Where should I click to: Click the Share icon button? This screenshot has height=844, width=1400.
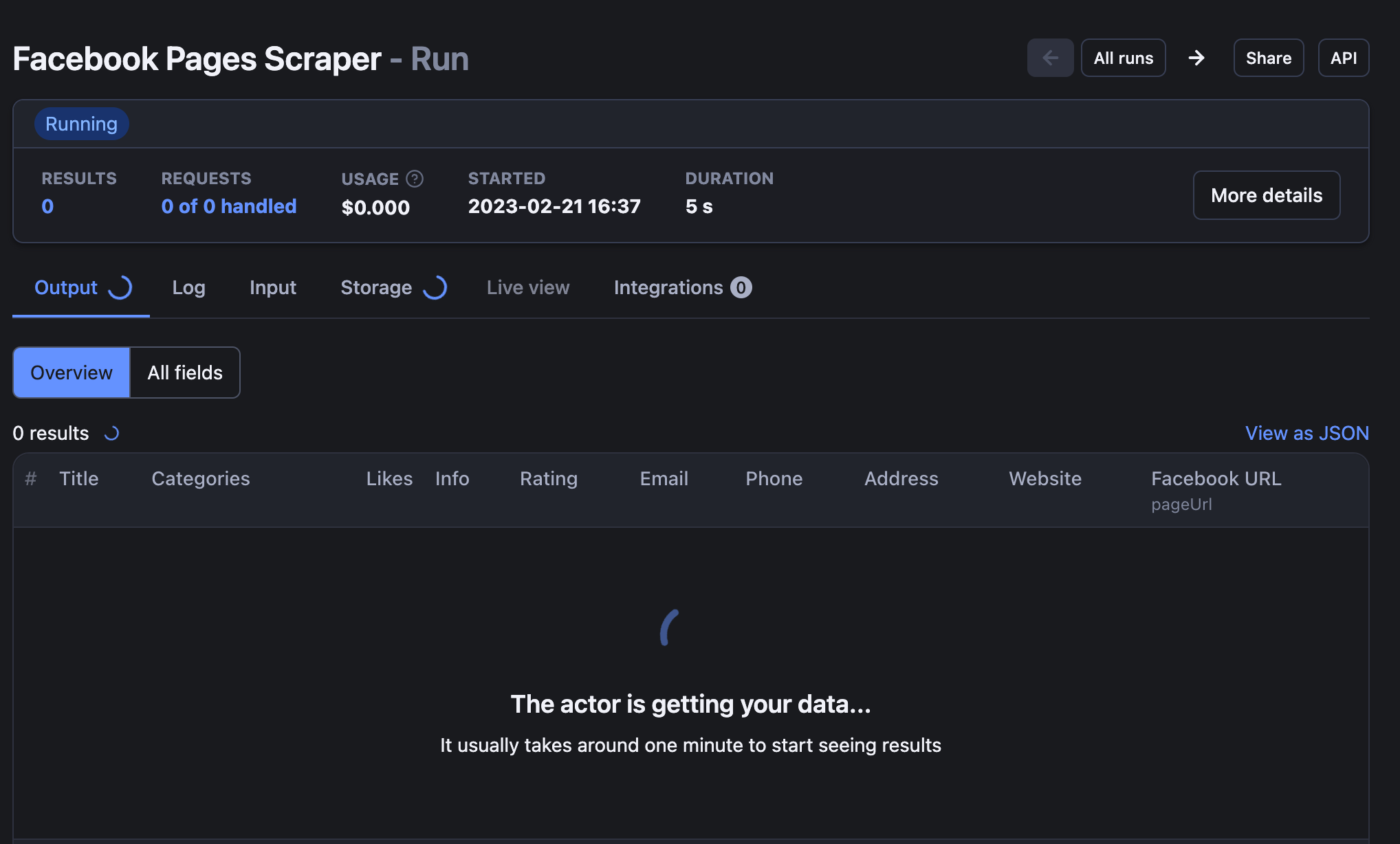coord(1269,57)
